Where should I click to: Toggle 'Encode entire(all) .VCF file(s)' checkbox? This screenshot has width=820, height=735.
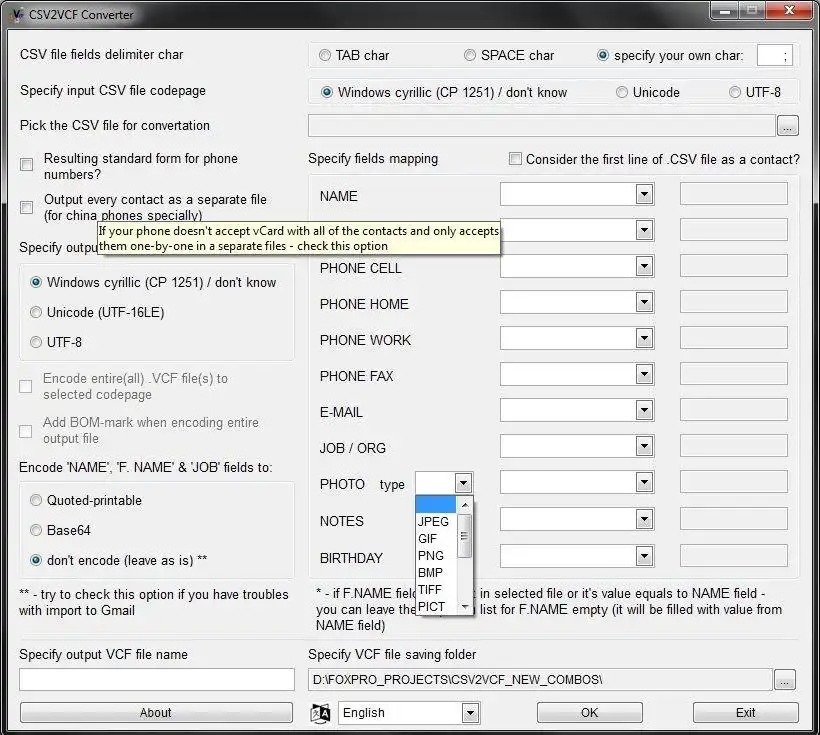click(x=26, y=387)
